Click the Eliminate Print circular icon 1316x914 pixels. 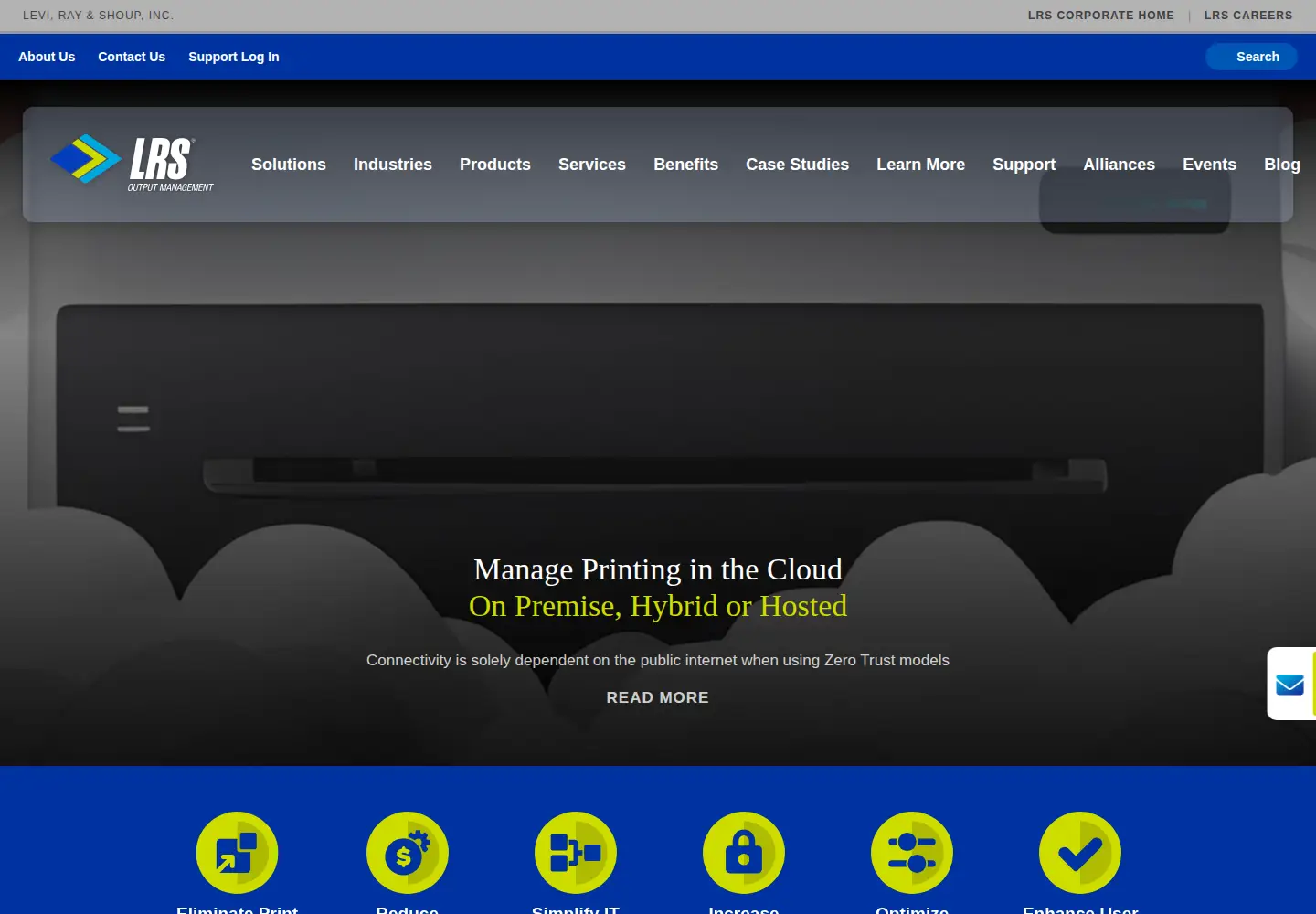coord(238,853)
